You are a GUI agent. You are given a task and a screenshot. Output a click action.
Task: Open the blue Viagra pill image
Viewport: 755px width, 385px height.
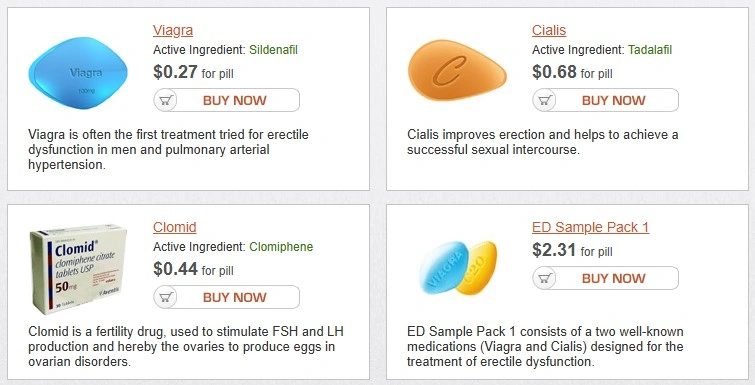tap(78, 73)
